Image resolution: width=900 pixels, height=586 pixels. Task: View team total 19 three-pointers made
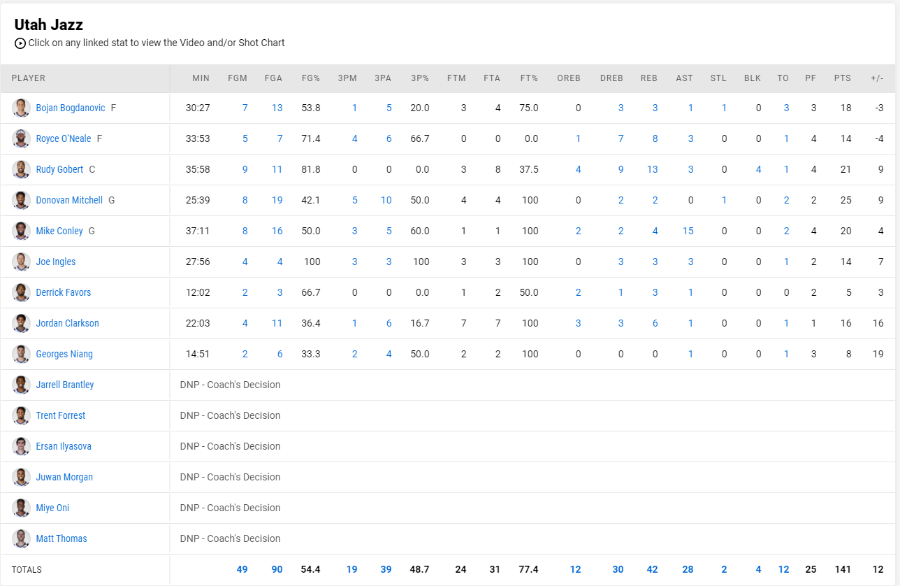[x=351, y=569]
